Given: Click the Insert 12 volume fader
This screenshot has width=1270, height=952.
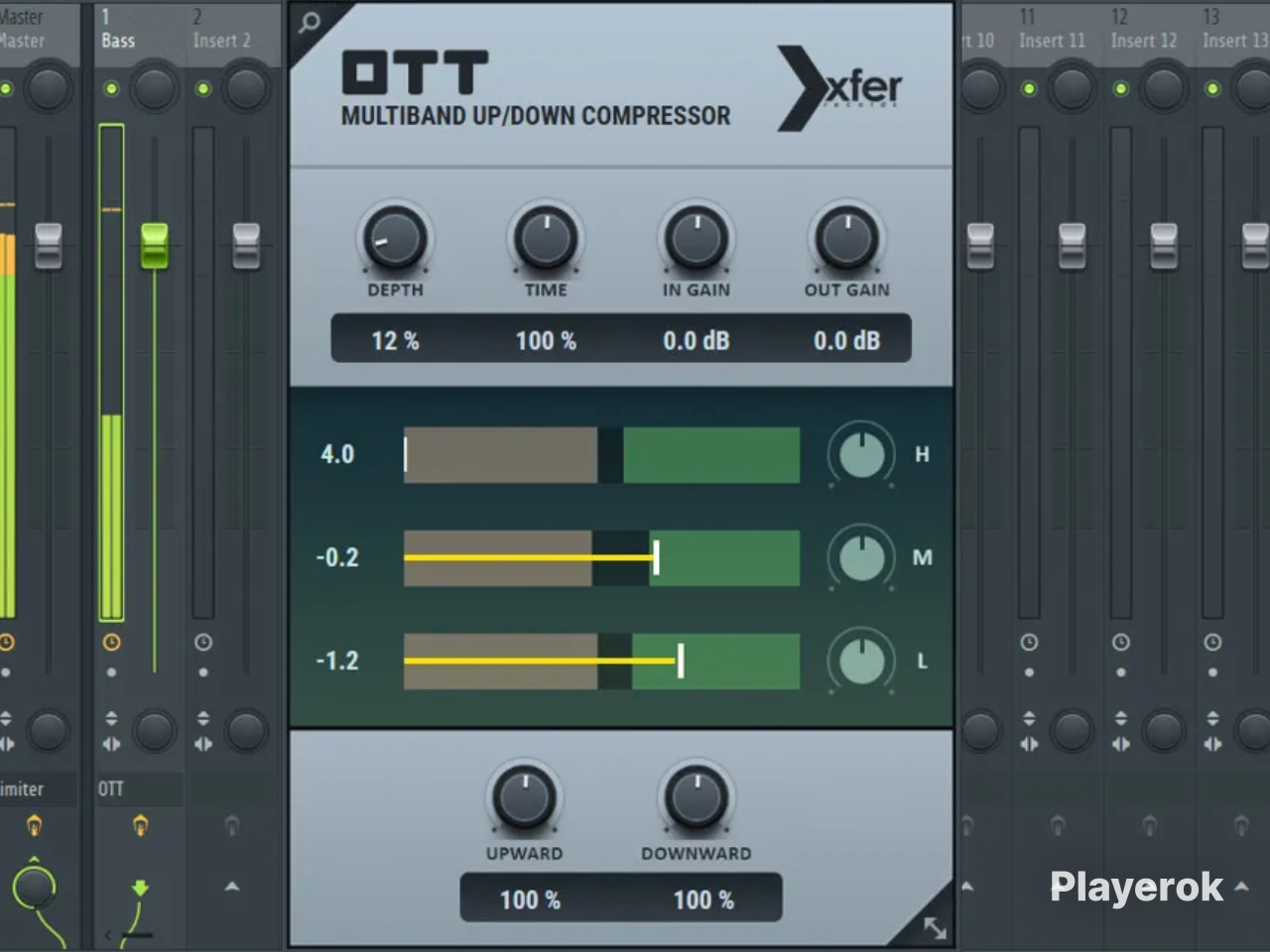Looking at the screenshot, I should point(1164,245).
